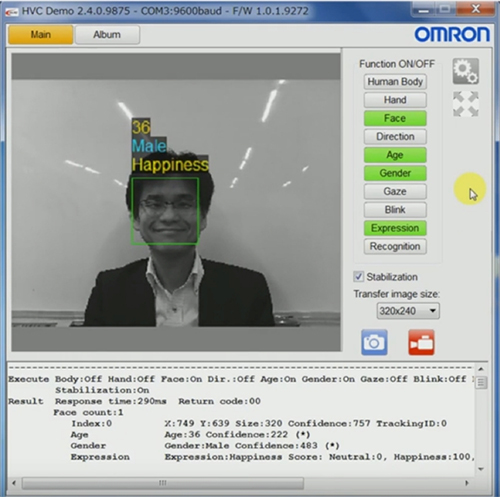Click the horizontal scrollbar left arrow
The image size is (500, 497).
pyautogui.click(x=14, y=483)
